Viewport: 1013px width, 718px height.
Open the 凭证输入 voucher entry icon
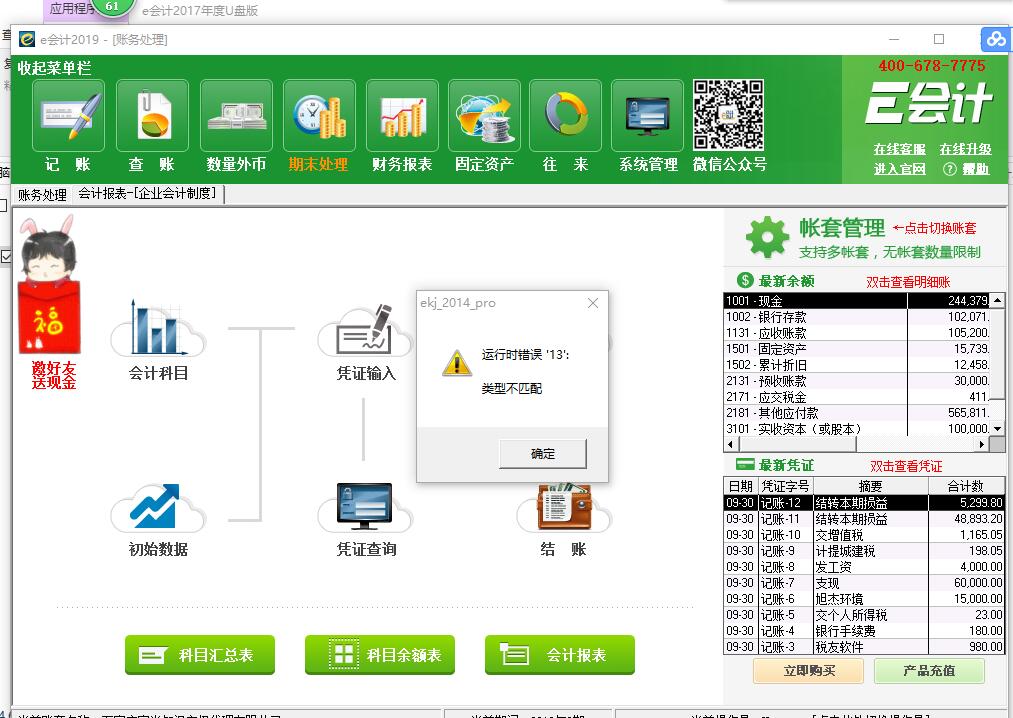pyautogui.click(x=366, y=330)
